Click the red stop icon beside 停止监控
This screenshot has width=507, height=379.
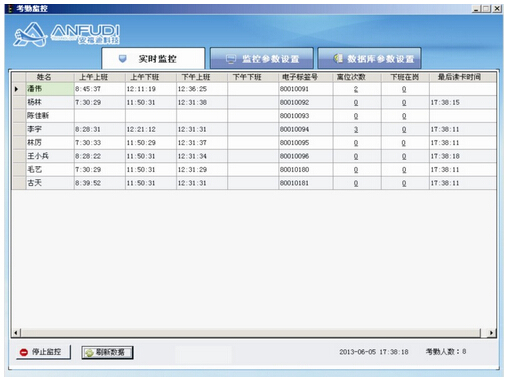coord(24,352)
